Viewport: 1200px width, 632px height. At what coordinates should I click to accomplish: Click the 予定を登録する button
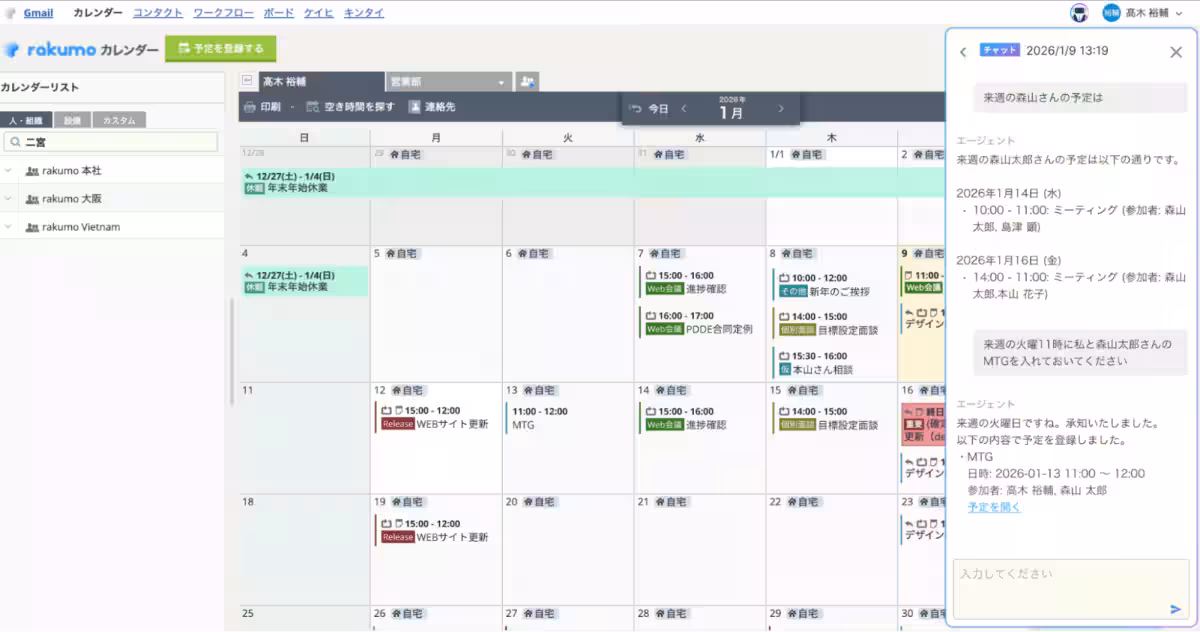(220, 48)
